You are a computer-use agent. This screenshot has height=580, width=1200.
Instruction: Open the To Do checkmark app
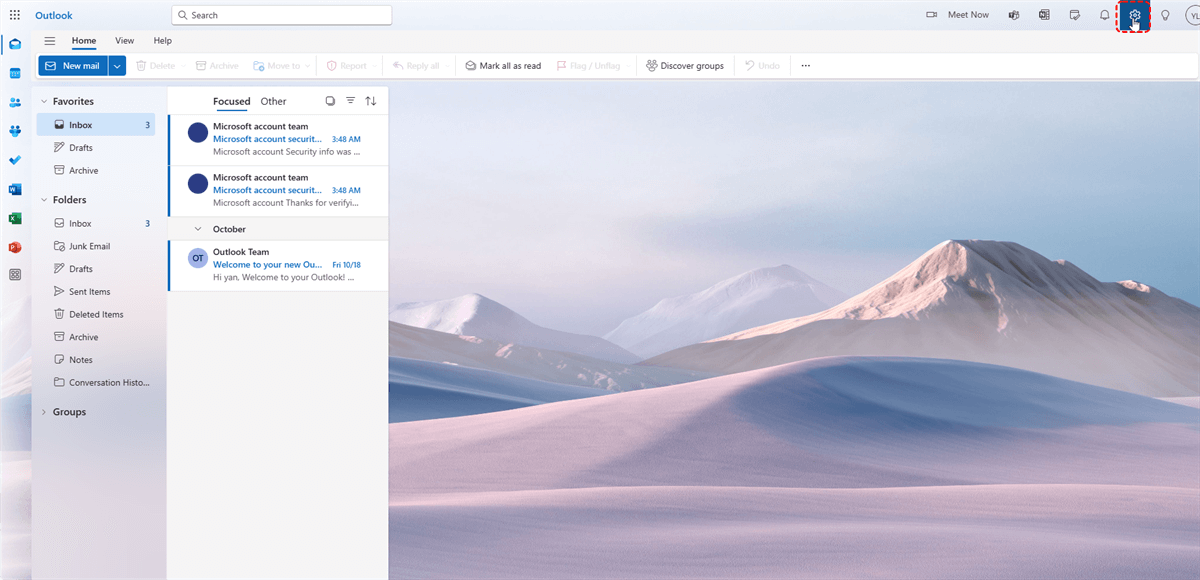[x=15, y=160]
